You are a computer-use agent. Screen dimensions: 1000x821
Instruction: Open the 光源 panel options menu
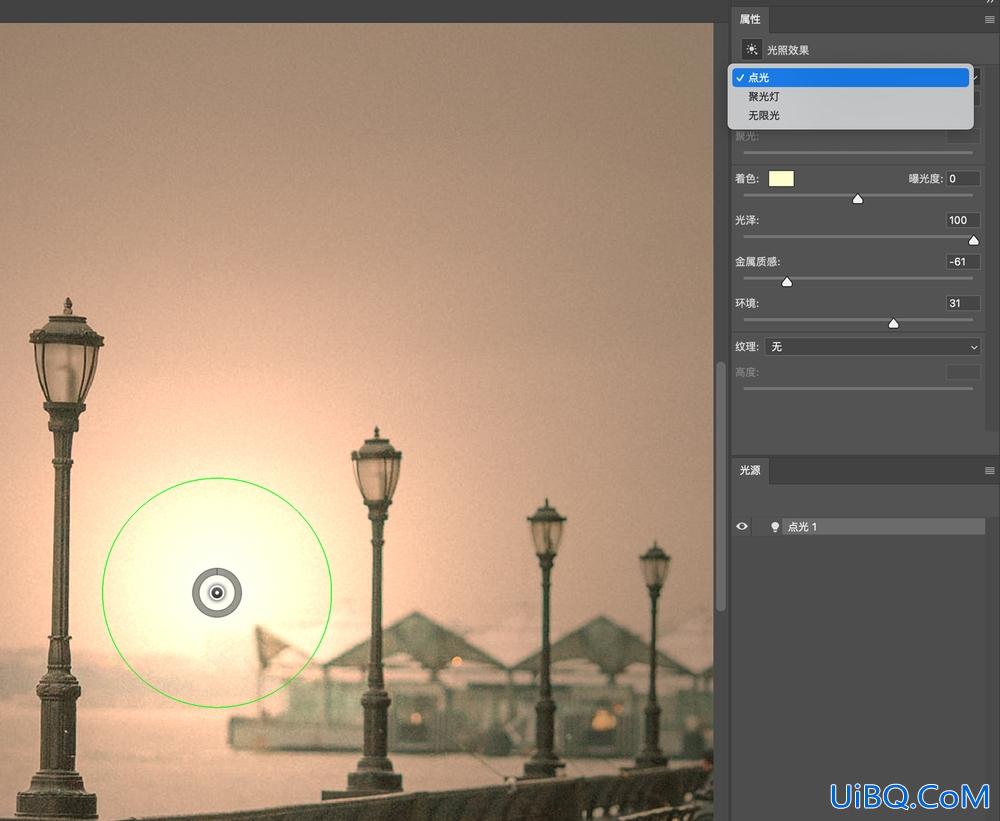pos(990,471)
